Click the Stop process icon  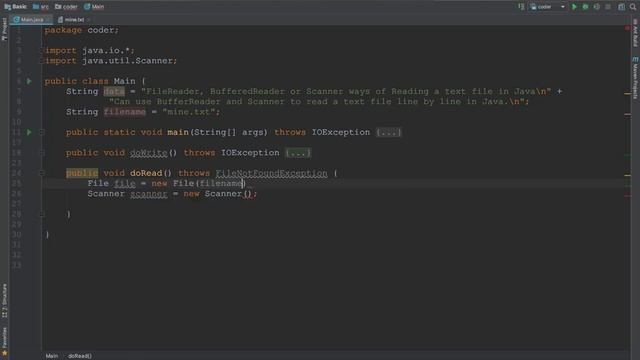pos(608,7)
